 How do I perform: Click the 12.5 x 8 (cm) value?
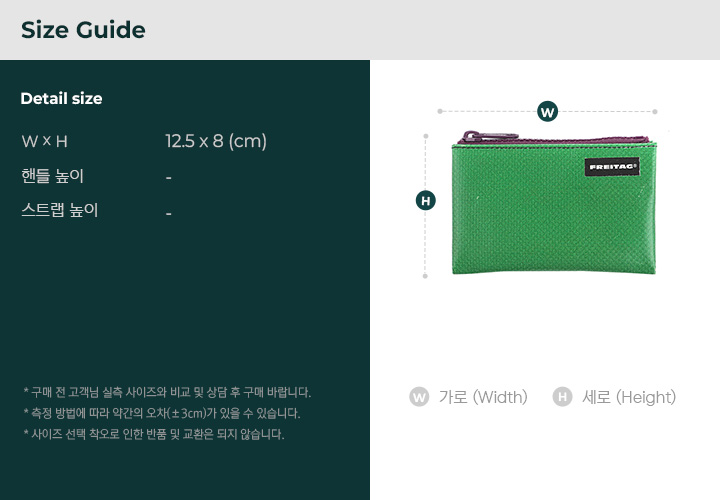(216, 141)
